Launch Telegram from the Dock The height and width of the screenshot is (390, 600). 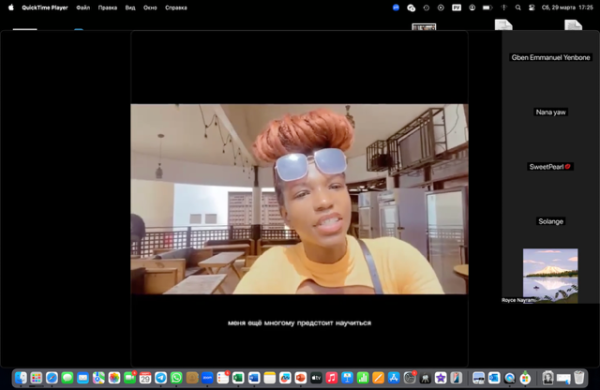[x=161, y=378]
